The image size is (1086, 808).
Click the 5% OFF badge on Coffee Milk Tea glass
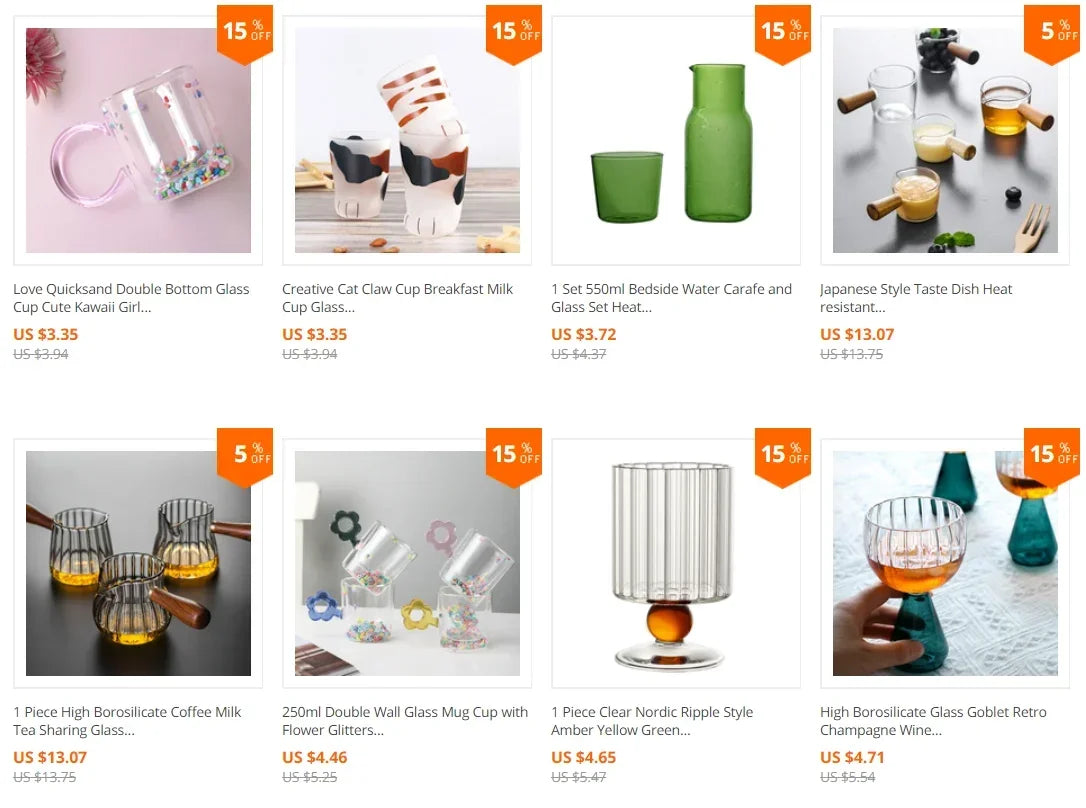click(x=245, y=457)
